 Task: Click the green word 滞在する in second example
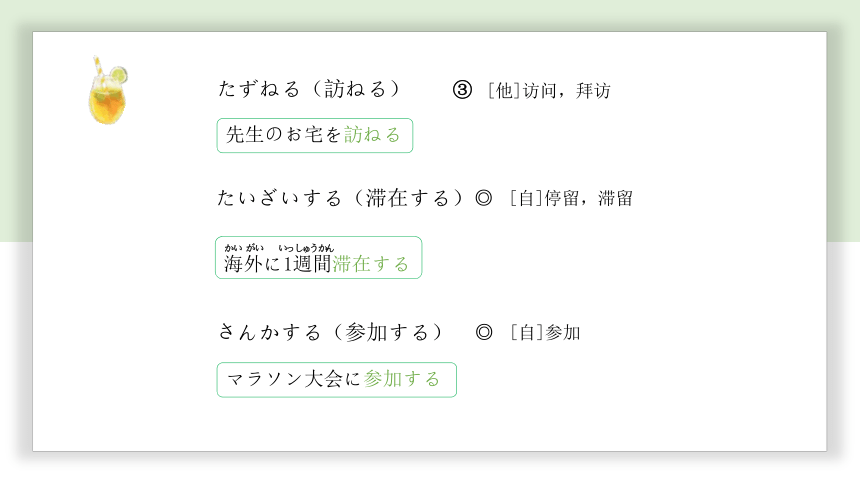coord(371,264)
